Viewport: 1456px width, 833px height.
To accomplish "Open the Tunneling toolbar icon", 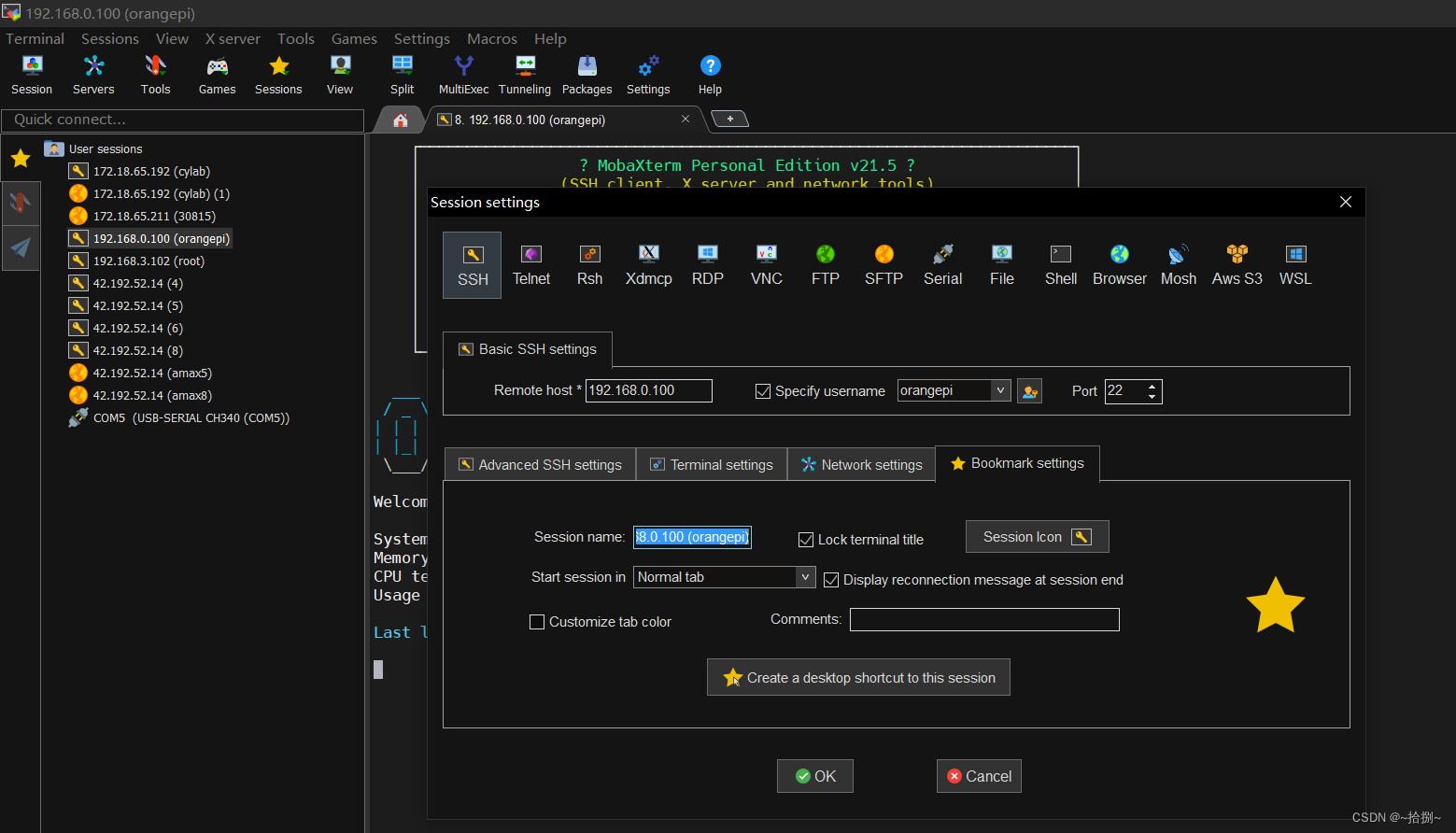I will 525,75.
